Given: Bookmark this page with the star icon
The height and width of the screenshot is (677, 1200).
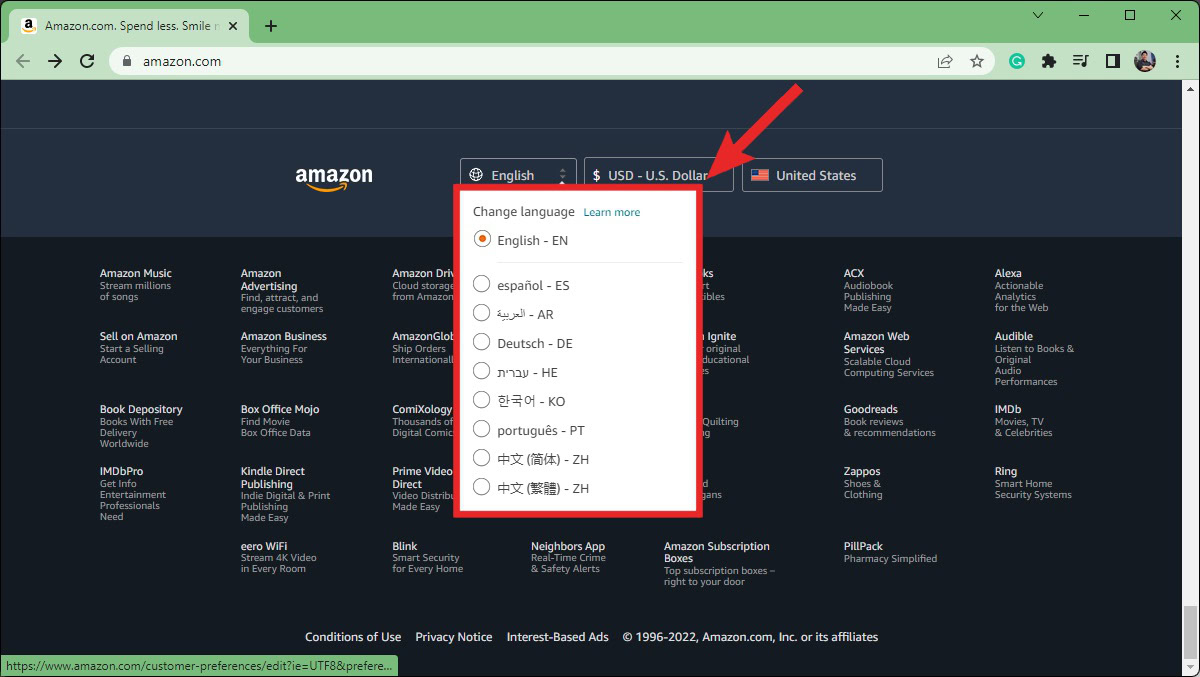Looking at the screenshot, I should tap(977, 61).
